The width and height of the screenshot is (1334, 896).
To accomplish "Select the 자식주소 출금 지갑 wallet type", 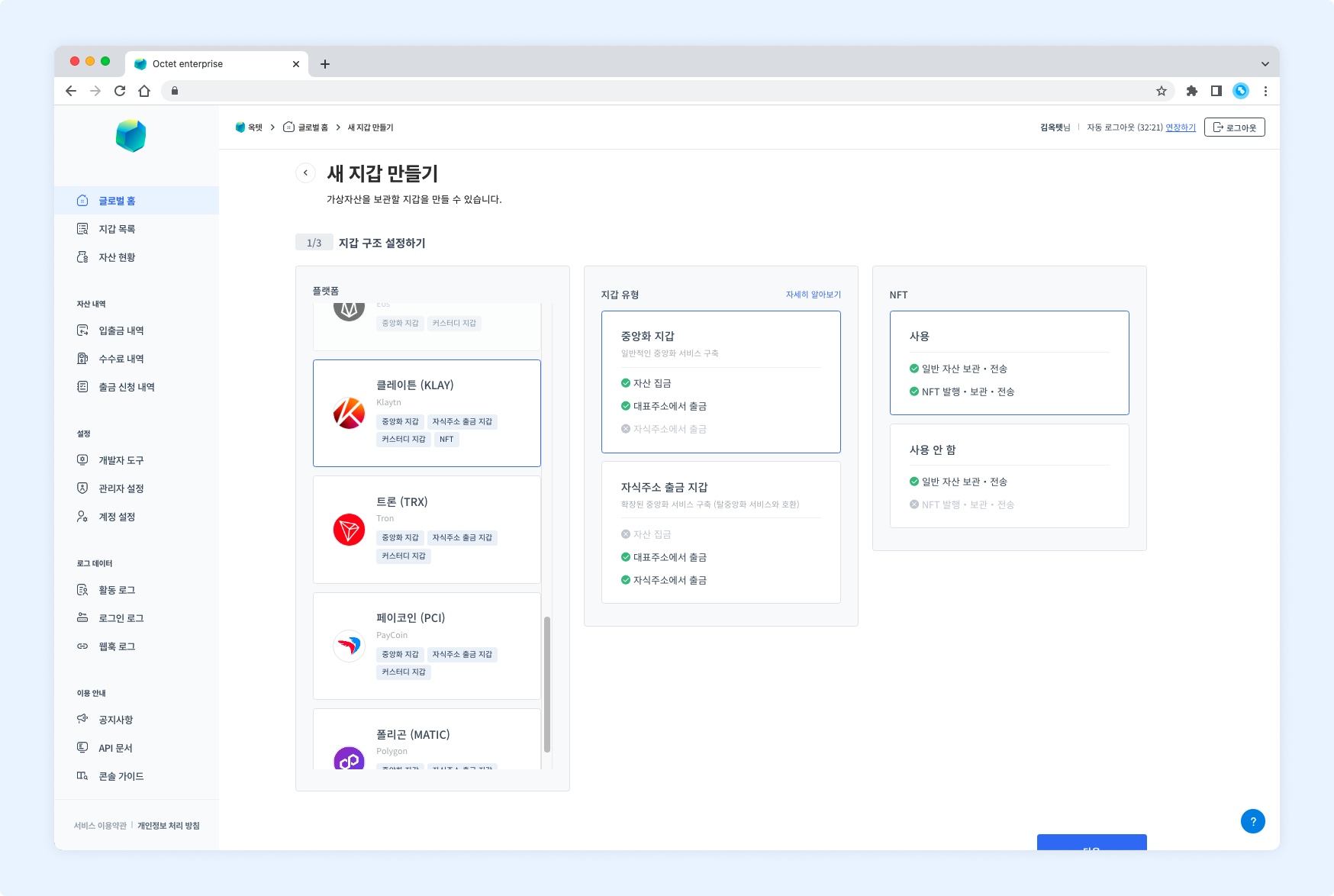I will pos(720,533).
